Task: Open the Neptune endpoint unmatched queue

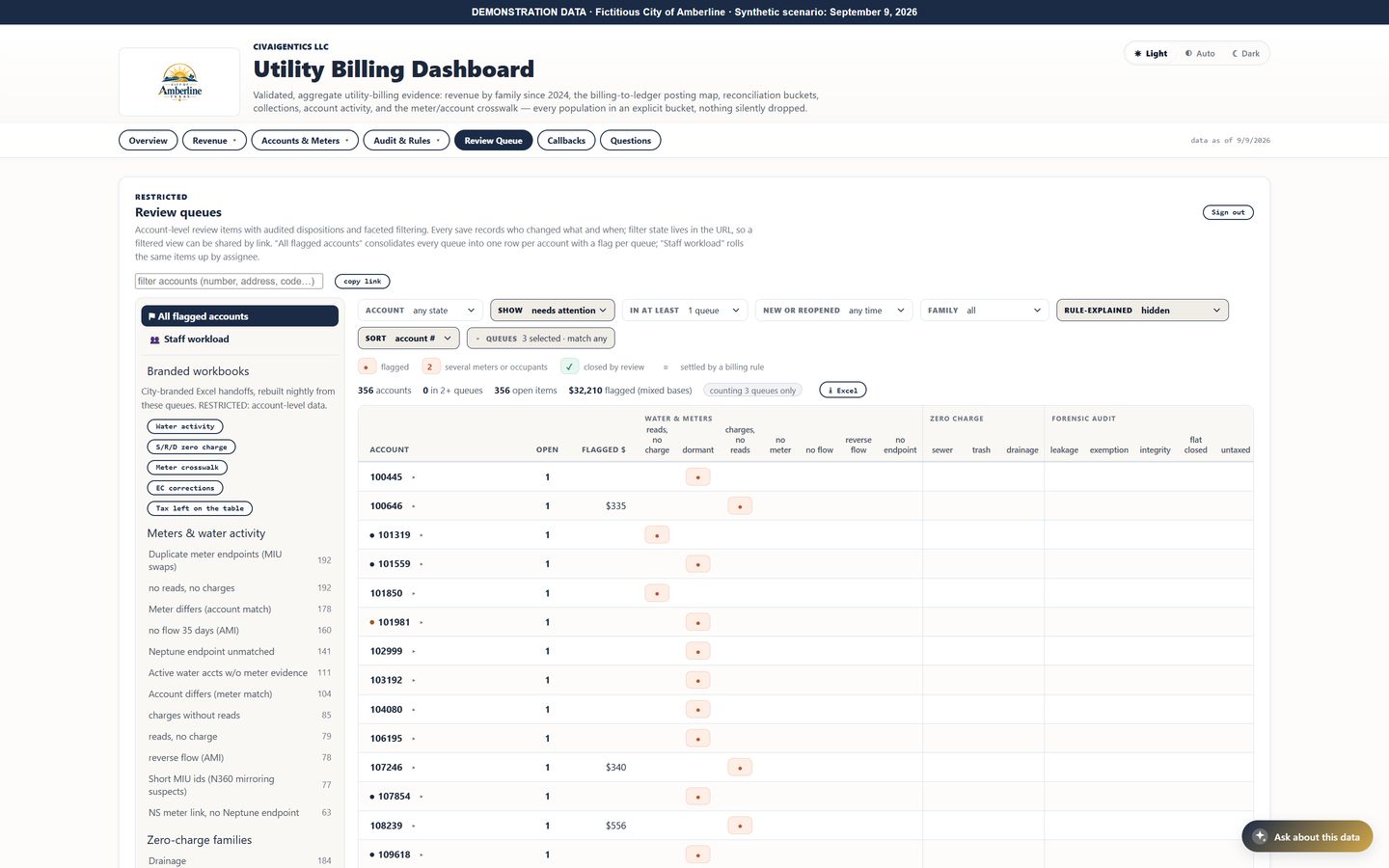Action: tap(240, 652)
